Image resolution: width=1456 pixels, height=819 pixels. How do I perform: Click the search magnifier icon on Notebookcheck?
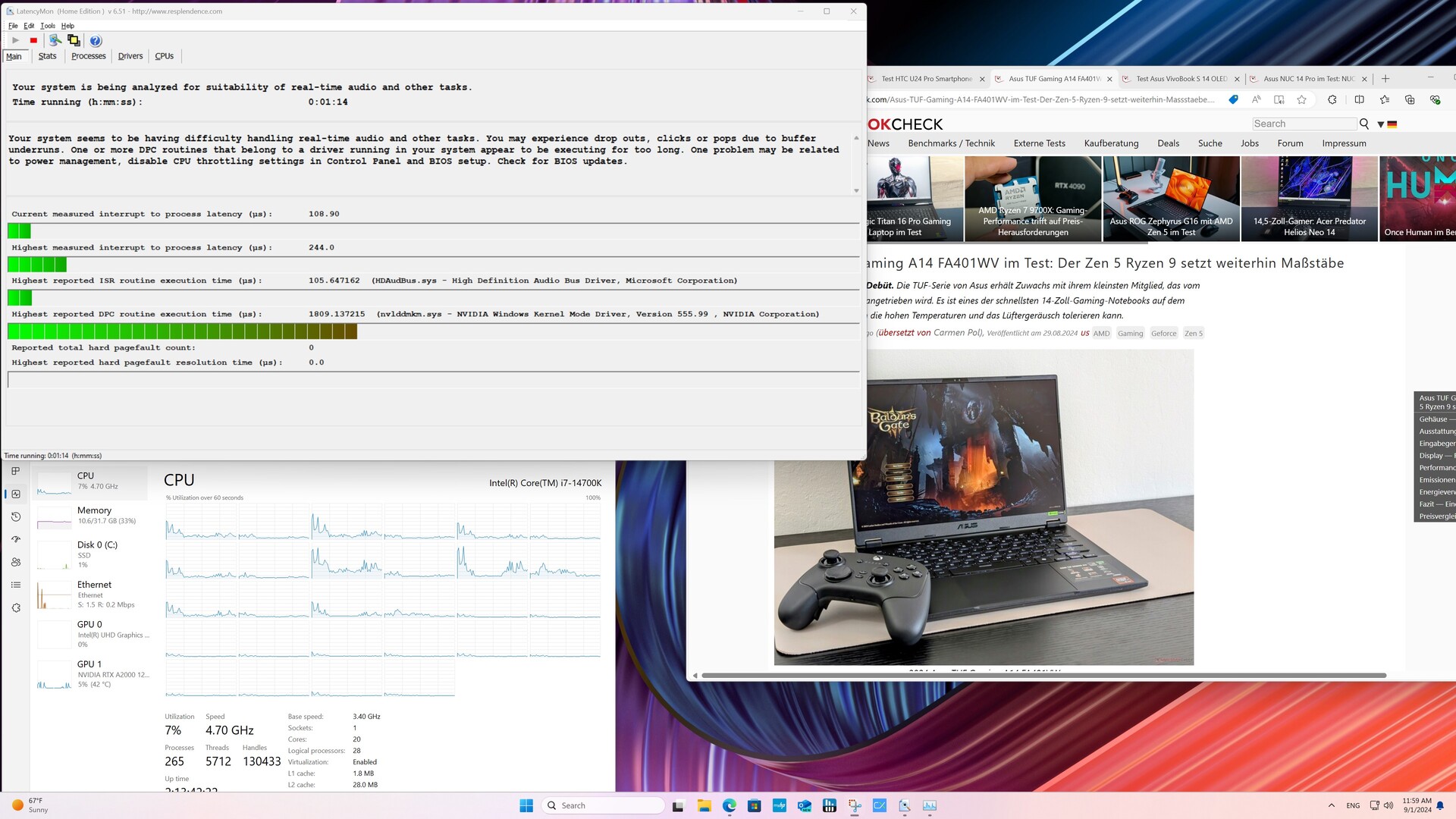pyautogui.click(x=1364, y=124)
